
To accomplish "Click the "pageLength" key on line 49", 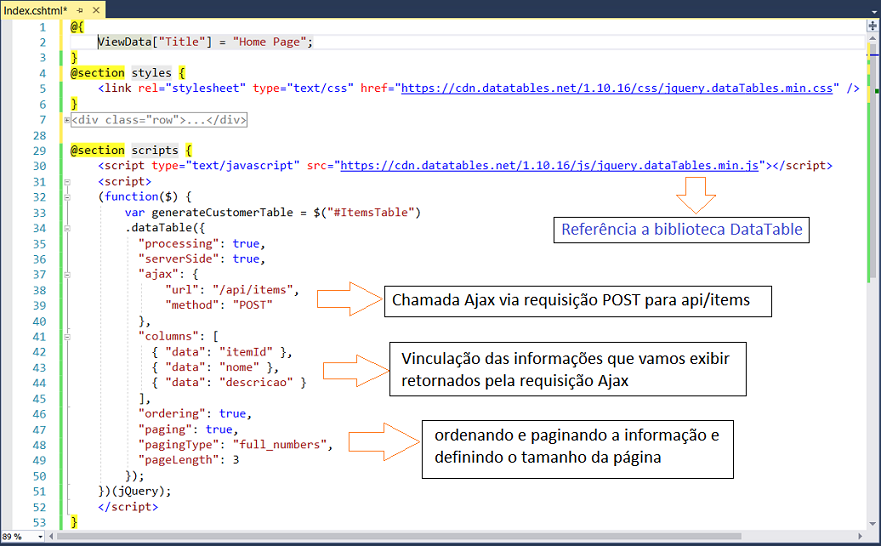I will pos(179,460).
